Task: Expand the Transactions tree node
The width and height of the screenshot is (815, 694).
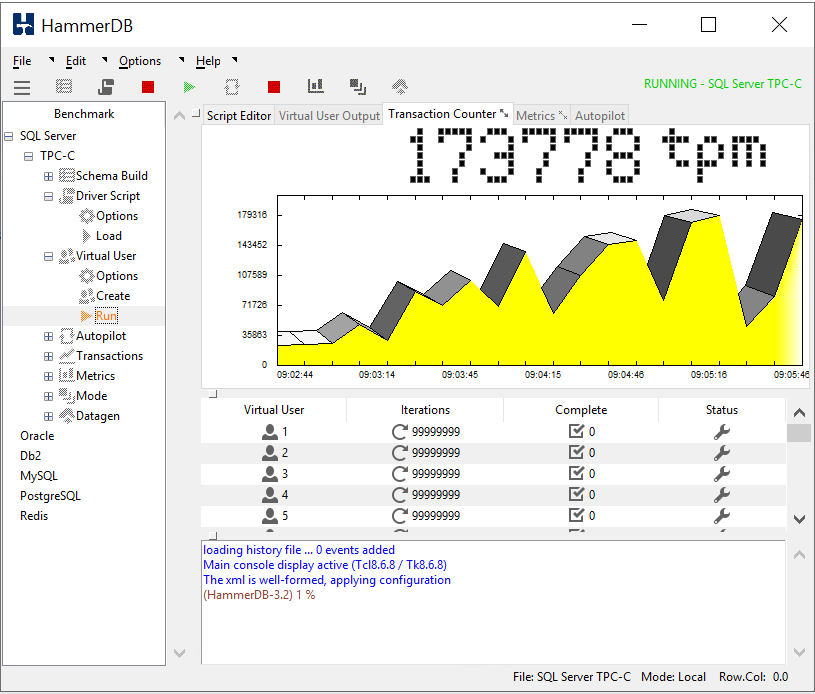Action: [x=48, y=357]
